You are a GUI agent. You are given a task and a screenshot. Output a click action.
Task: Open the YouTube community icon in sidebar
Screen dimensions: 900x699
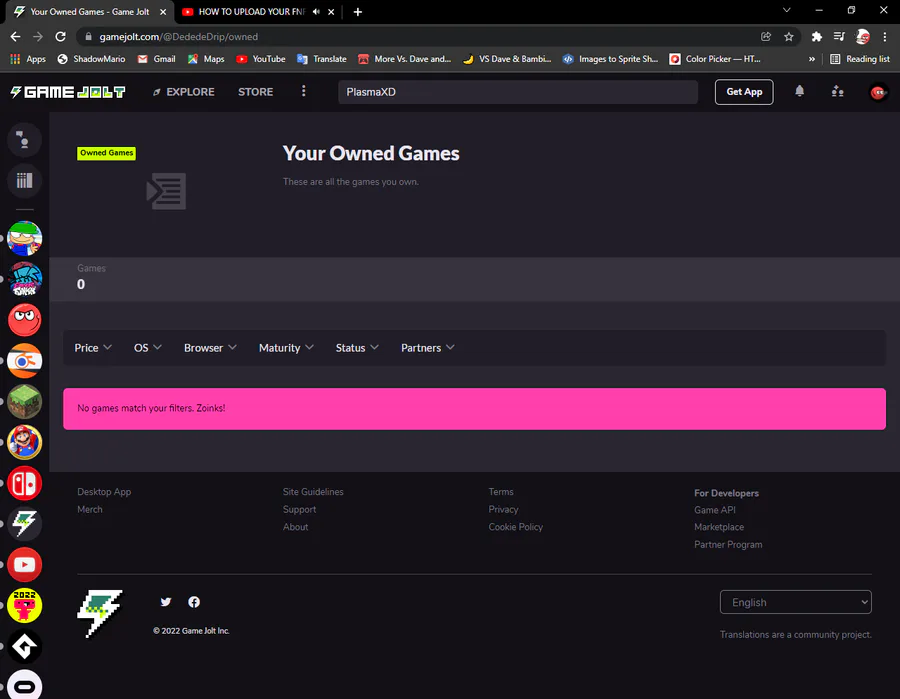click(25, 565)
